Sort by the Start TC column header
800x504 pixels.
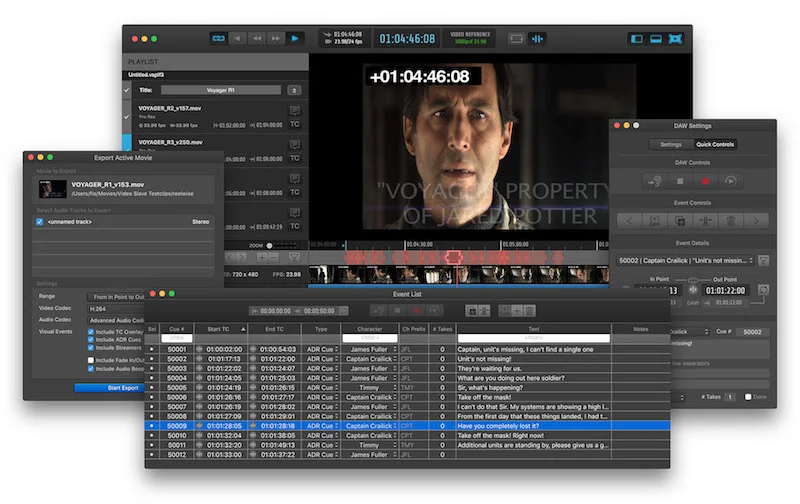[220, 329]
